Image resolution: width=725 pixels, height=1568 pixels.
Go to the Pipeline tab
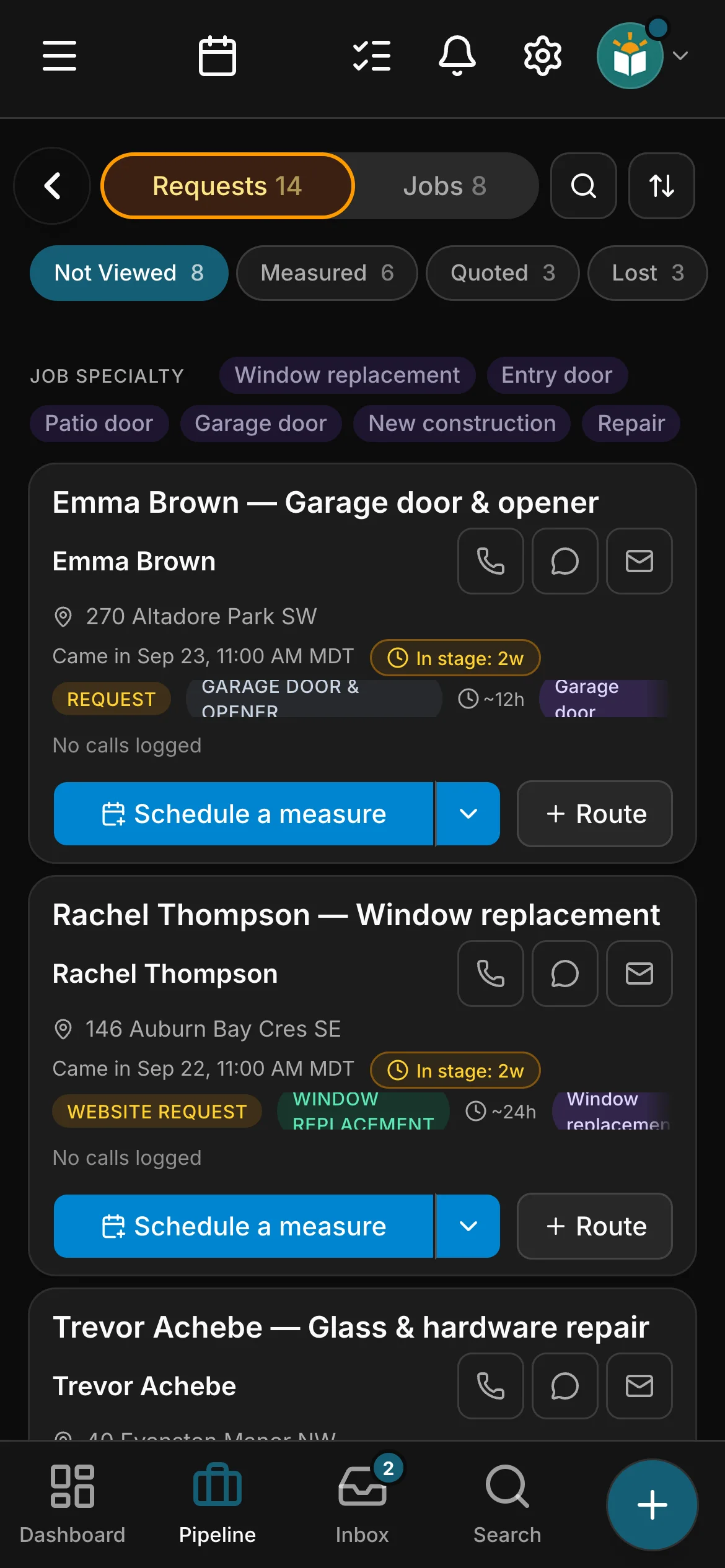click(x=217, y=1504)
